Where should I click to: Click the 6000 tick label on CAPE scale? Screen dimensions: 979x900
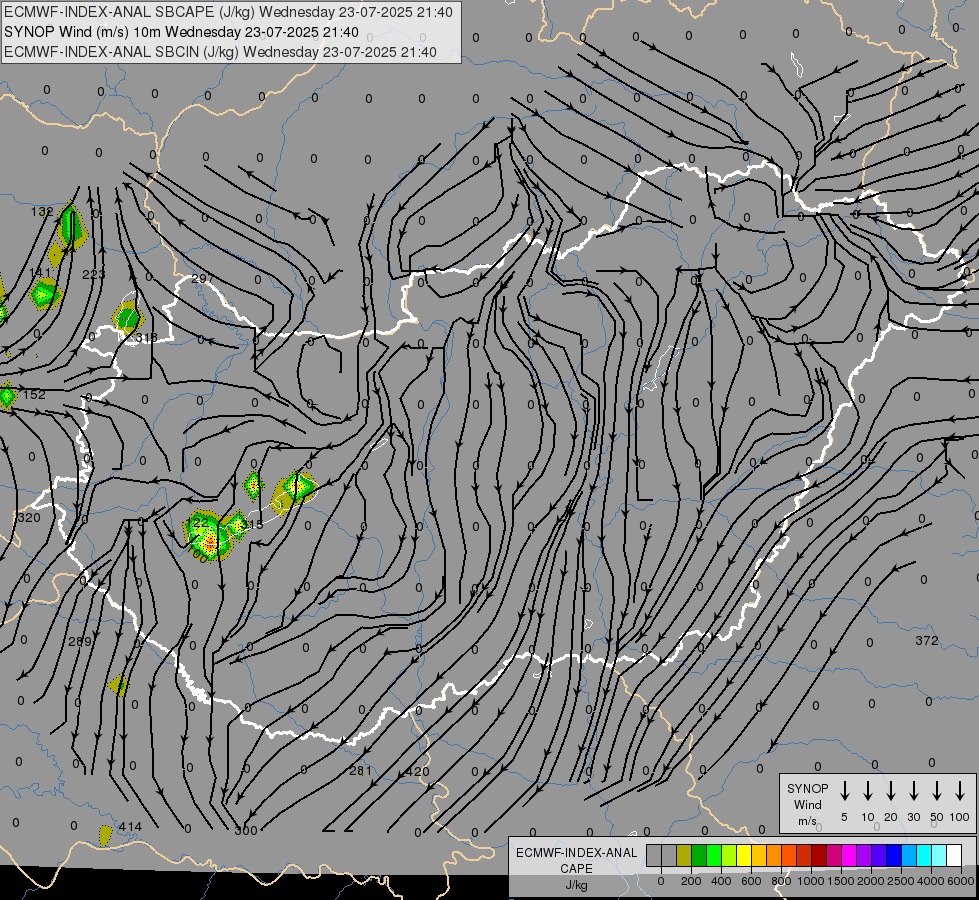click(961, 881)
